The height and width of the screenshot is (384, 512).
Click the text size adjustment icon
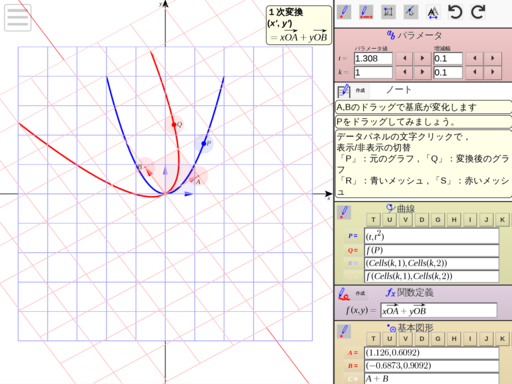tap(433, 12)
